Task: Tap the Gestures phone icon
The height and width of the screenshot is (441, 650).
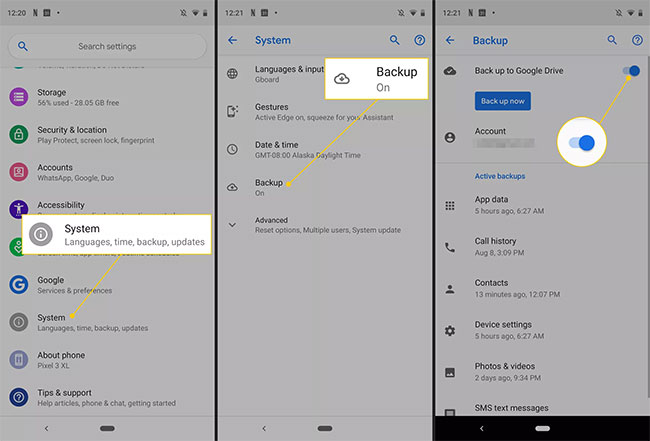Action: point(233,111)
